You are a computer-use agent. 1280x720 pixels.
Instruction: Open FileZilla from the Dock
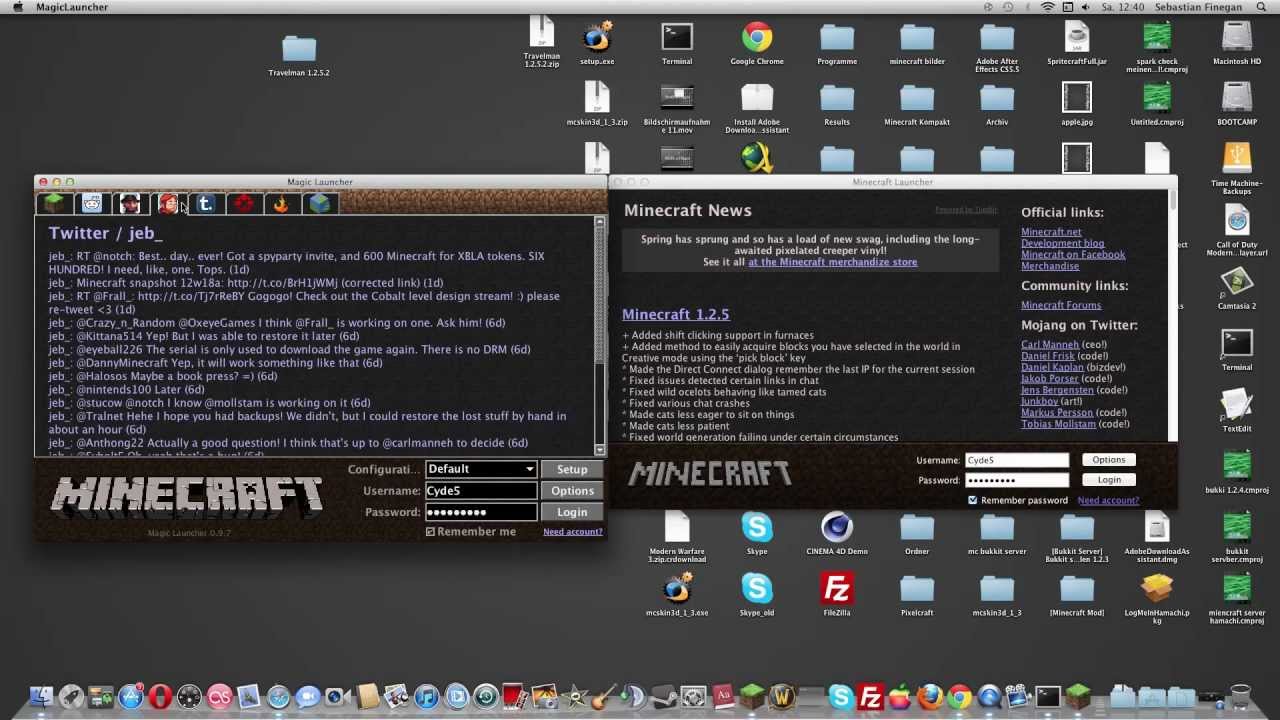[x=871, y=697]
